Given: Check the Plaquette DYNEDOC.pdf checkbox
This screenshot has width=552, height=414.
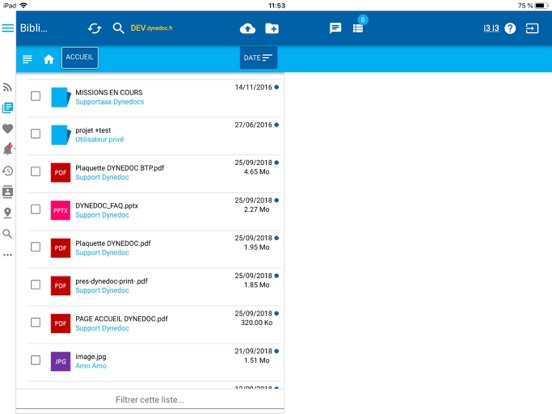Looking at the screenshot, I should 36,247.
